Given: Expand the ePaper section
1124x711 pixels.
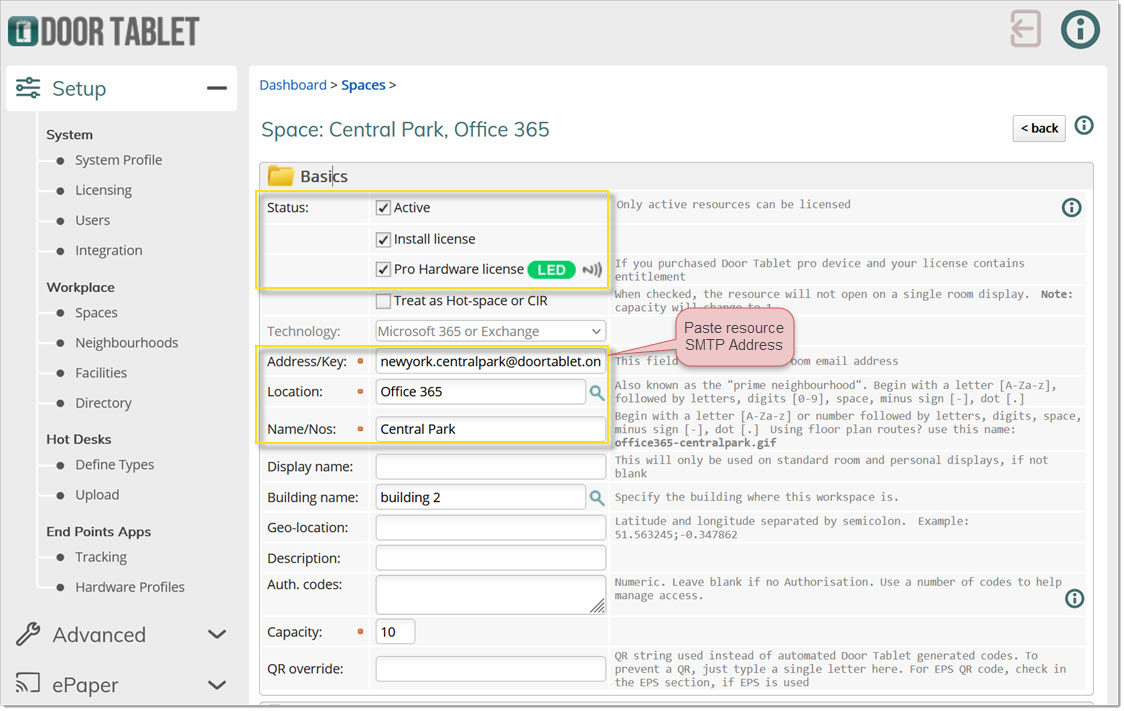Looking at the screenshot, I should point(216,685).
